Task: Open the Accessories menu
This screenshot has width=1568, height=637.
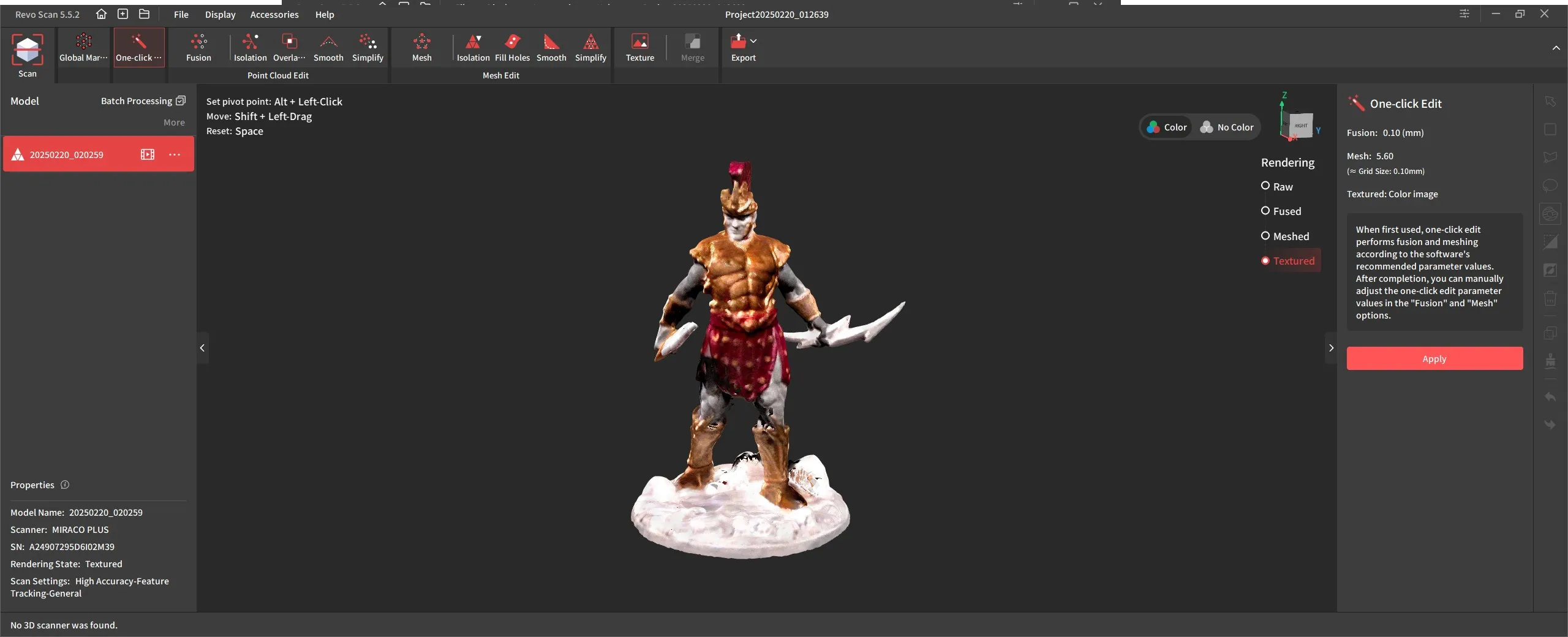Action: tap(274, 14)
